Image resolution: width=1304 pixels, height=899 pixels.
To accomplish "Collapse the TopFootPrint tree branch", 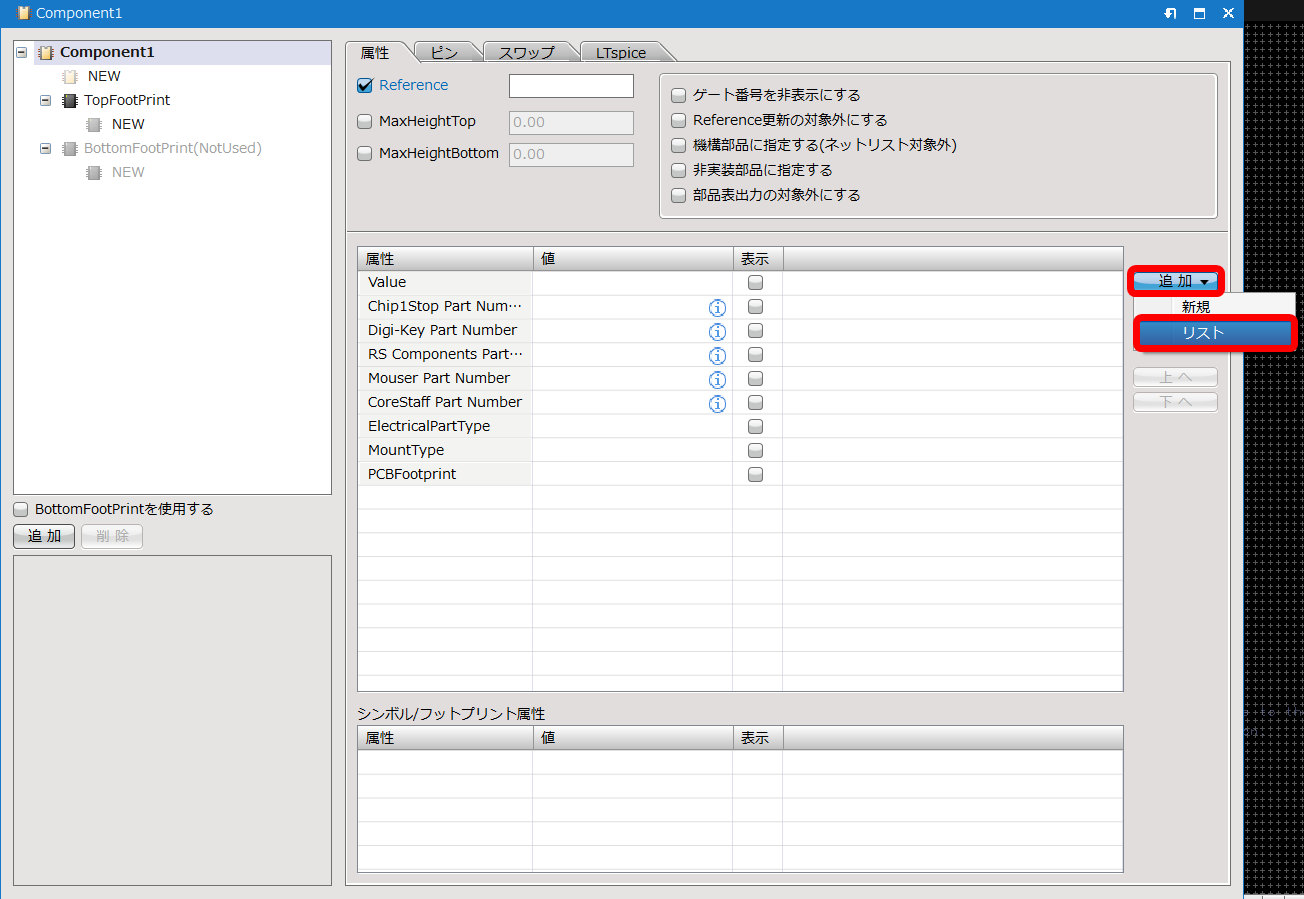I will [46, 100].
